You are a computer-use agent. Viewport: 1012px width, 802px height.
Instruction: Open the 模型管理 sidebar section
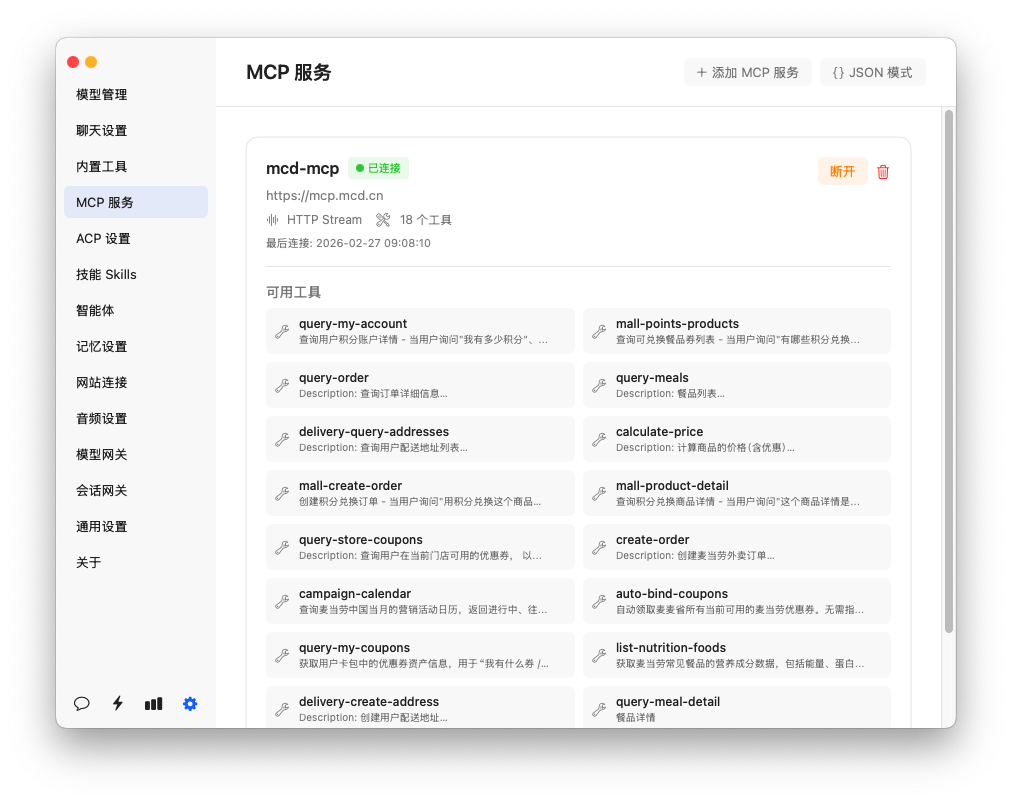[x=102, y=95]
